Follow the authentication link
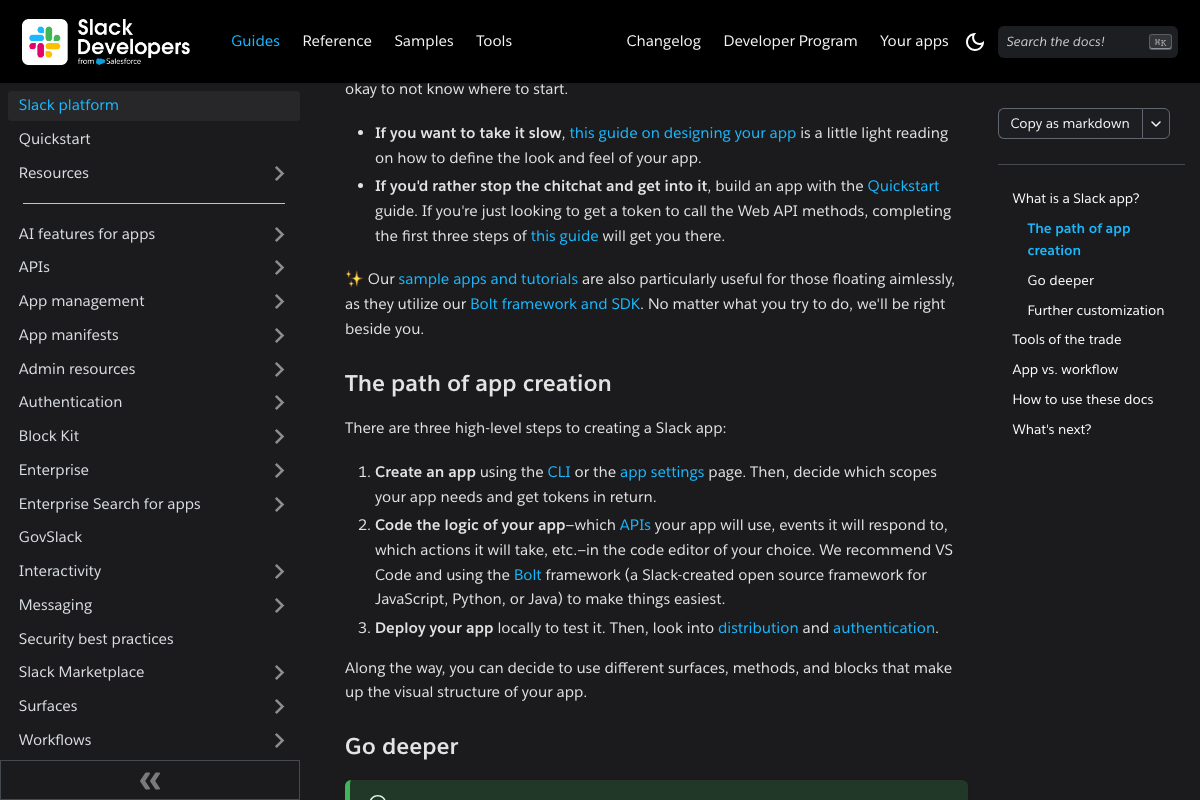The image size is (1200, 800). coord(884,628)
